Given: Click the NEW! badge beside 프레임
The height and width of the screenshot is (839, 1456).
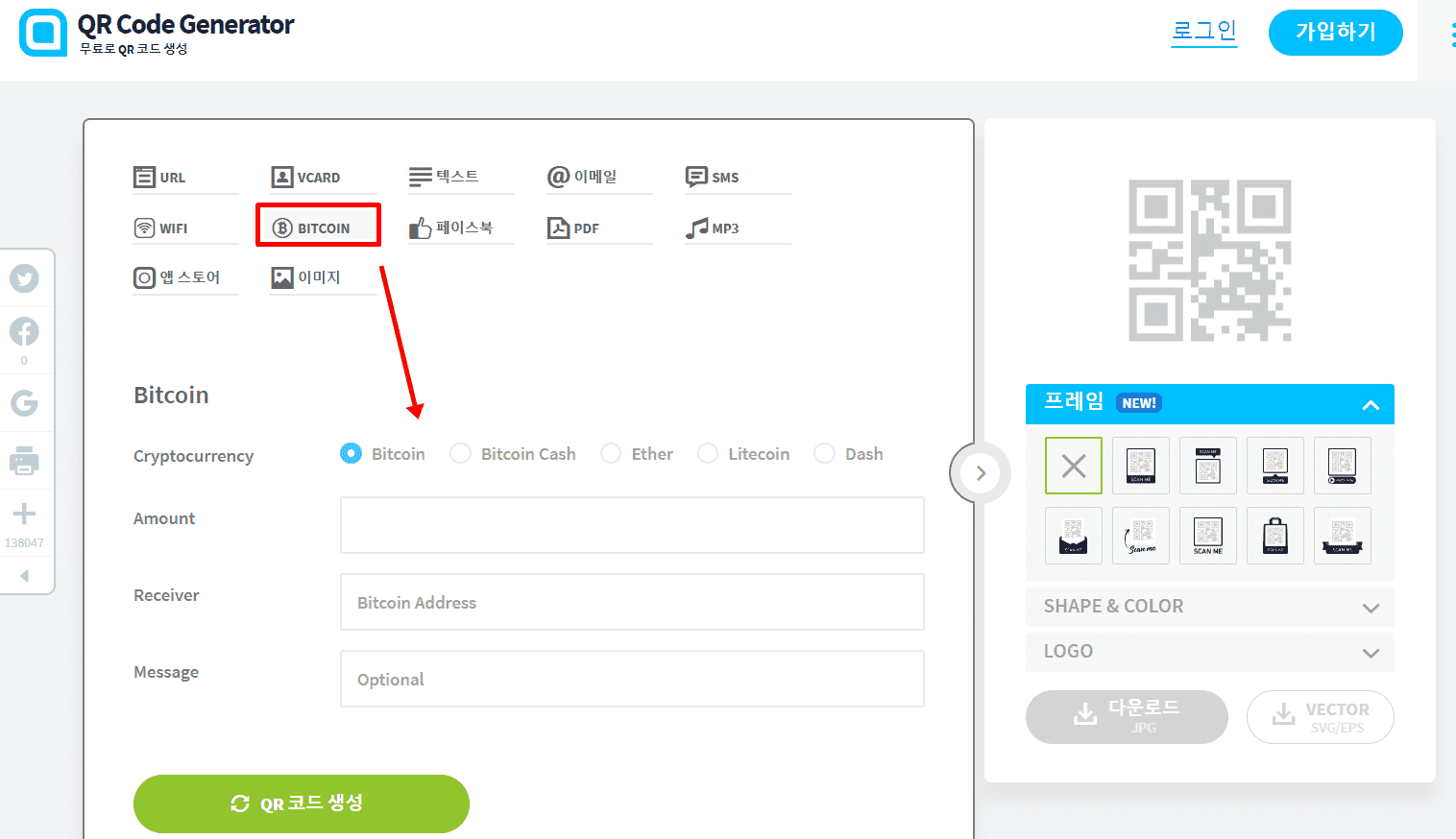Looking at the screenshot, I should tap(1139, 403).
